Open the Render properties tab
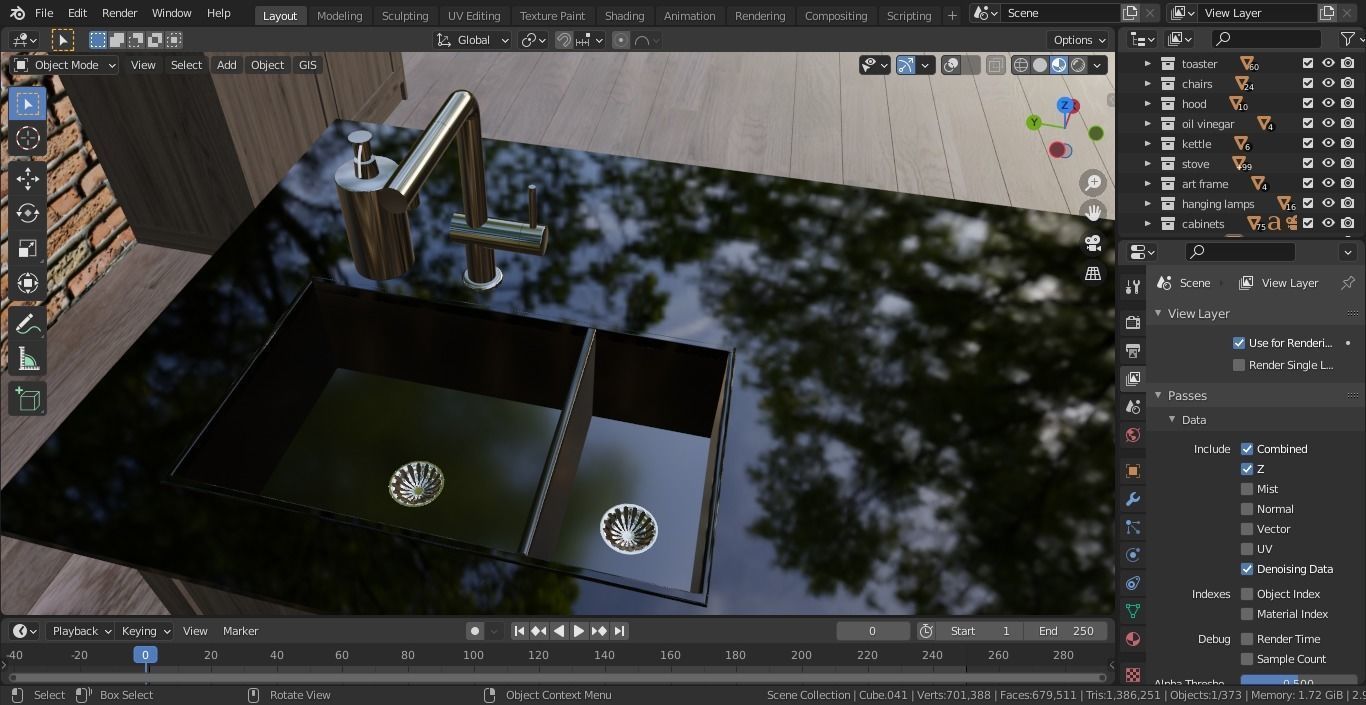The width and height of the screenshot is (1366, 705). click(x=1132, y=322)
